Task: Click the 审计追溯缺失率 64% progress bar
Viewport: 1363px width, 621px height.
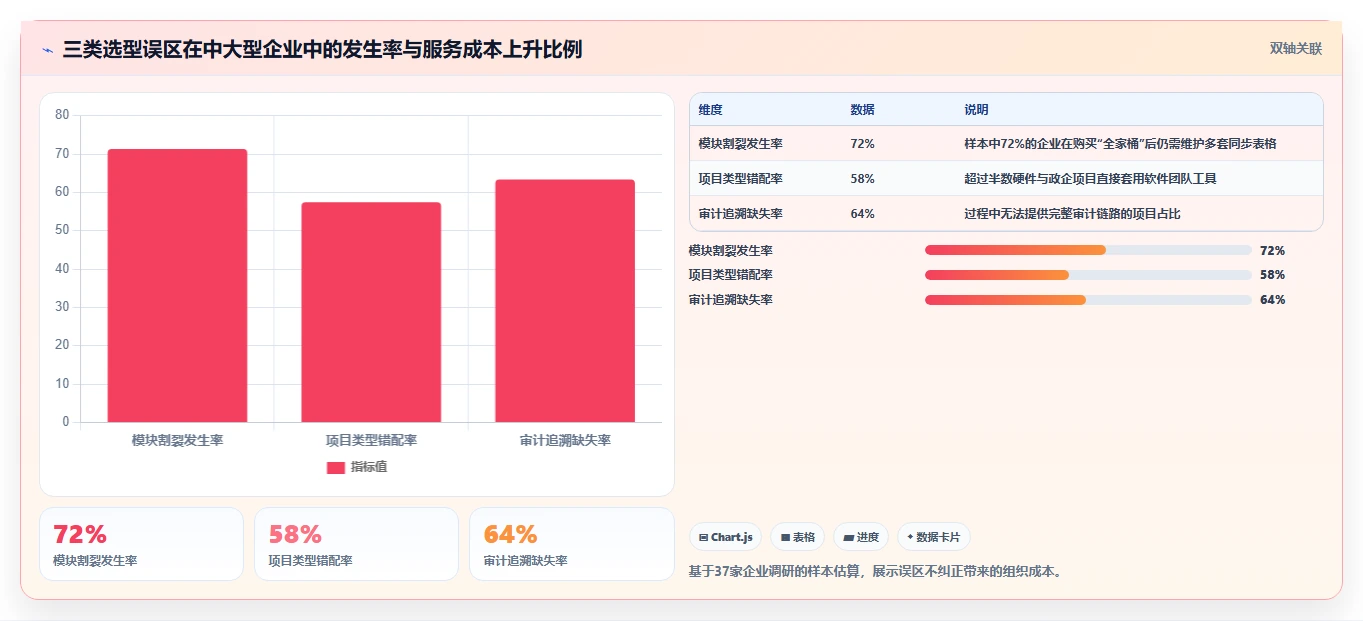Action: [1088, 300]
